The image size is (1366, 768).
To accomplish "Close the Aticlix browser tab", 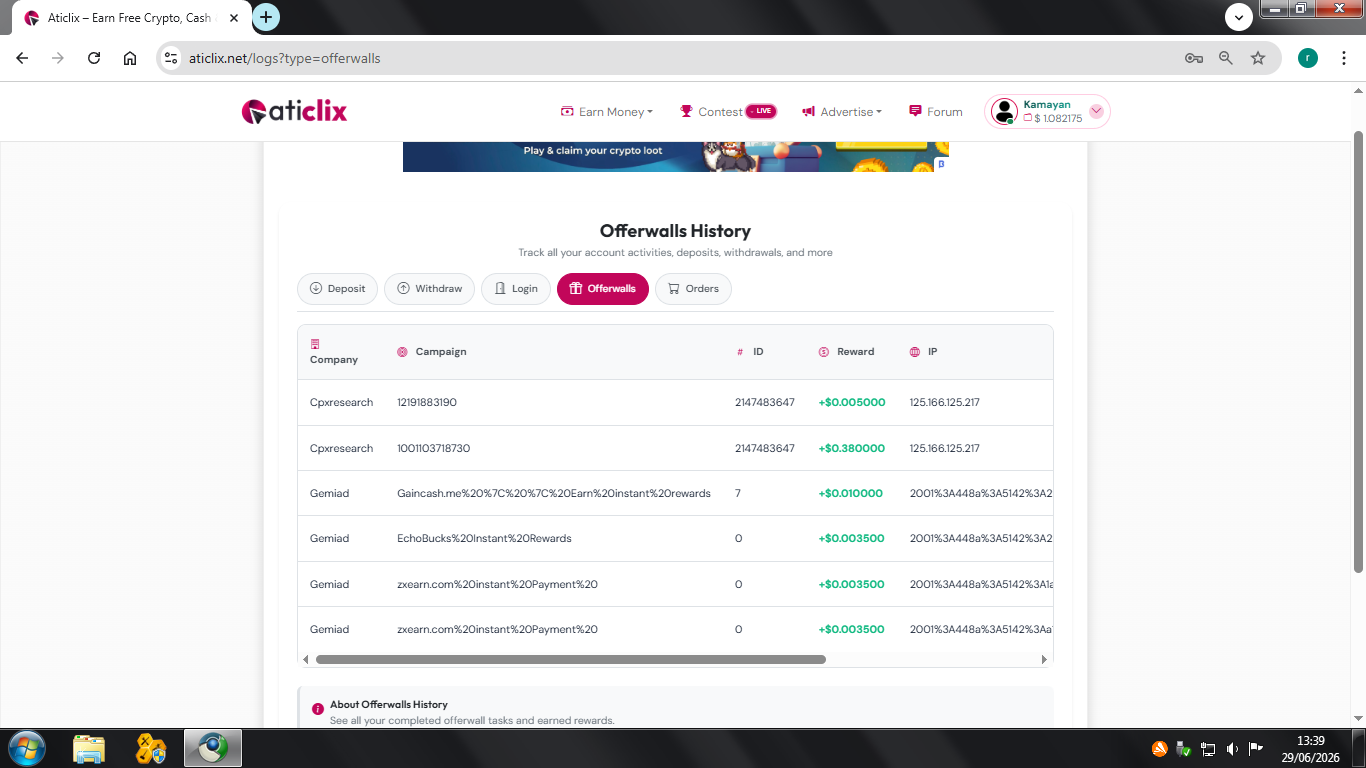I will click(x=234, y=18).
